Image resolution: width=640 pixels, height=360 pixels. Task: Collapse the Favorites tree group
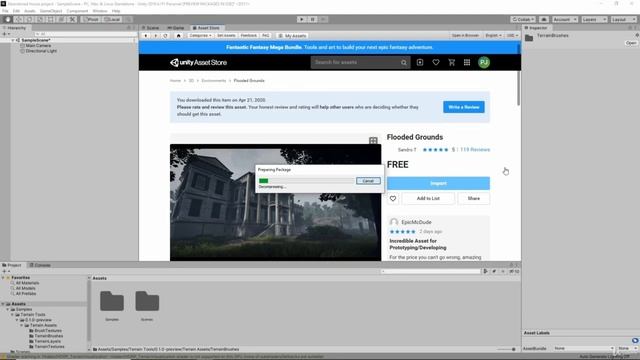tap(3, 278)
